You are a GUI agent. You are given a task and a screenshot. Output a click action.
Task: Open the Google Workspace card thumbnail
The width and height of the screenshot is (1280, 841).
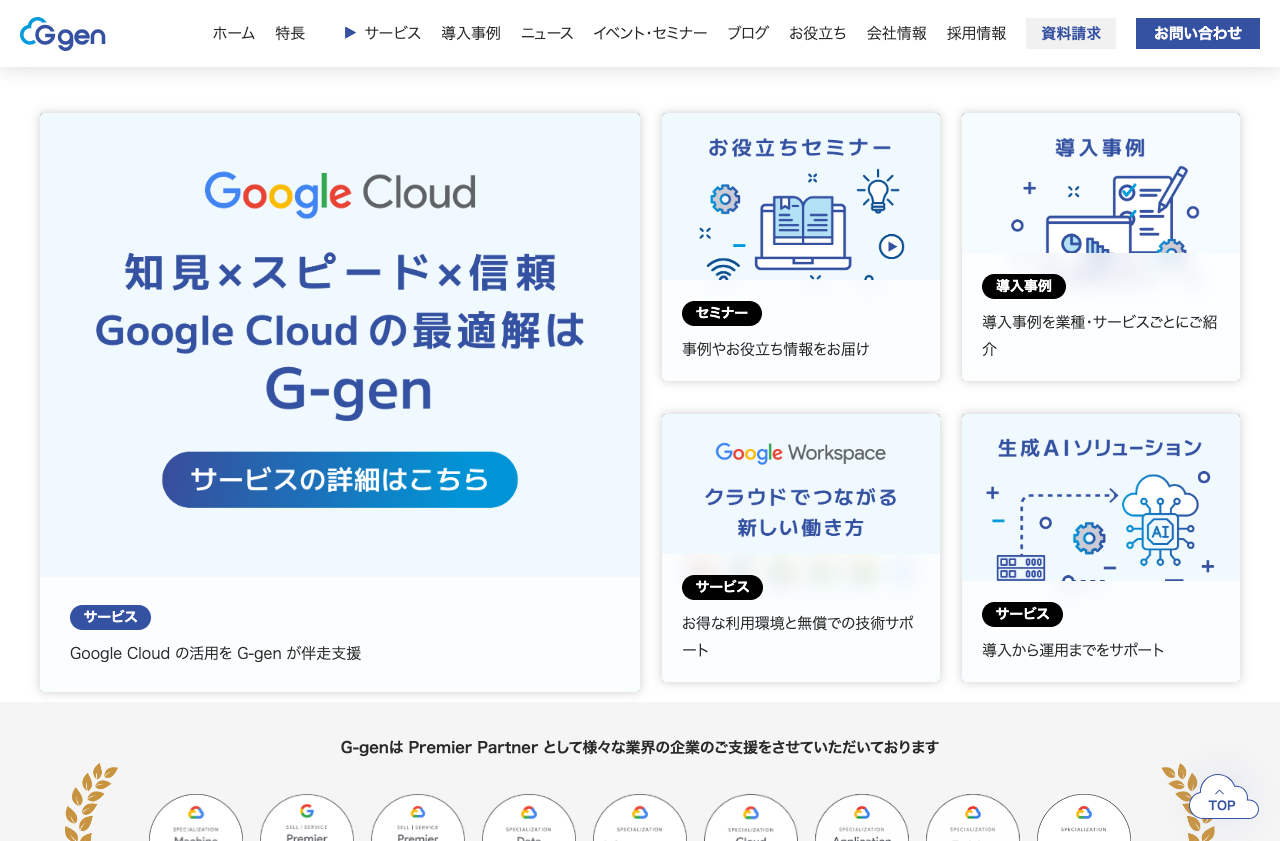tap(800, 483)
